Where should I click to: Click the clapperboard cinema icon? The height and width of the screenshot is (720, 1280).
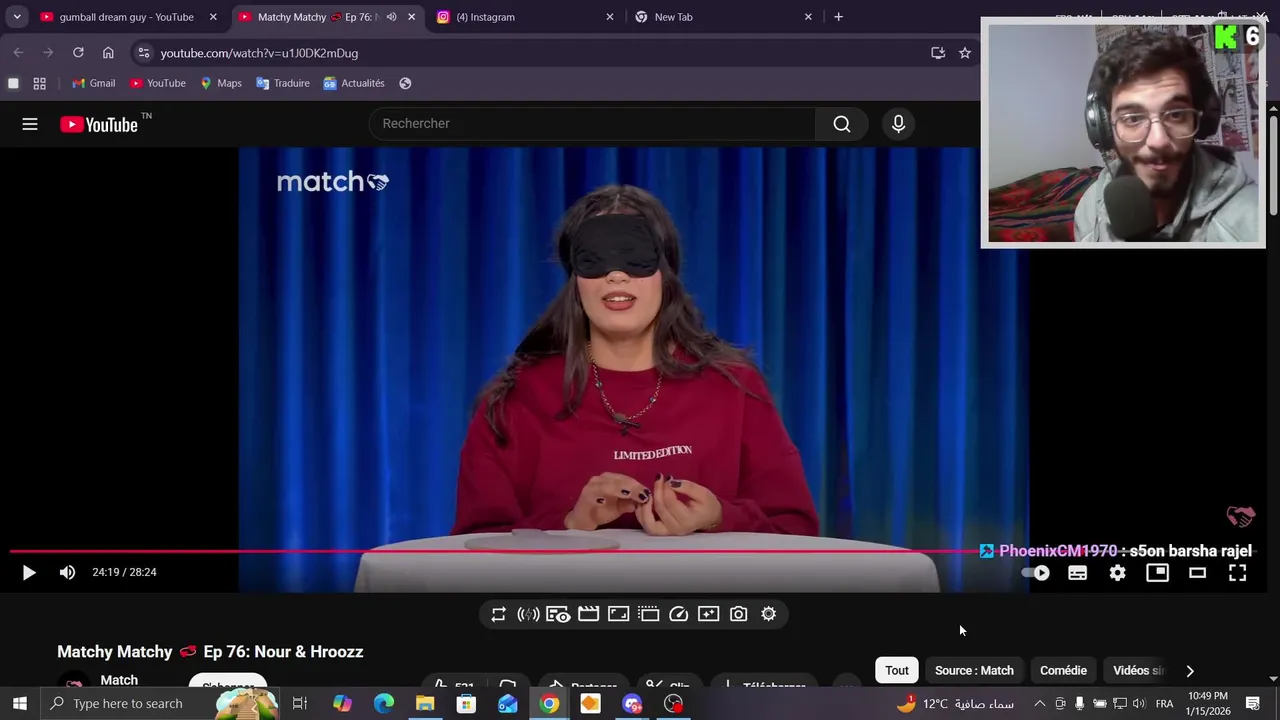588,614
